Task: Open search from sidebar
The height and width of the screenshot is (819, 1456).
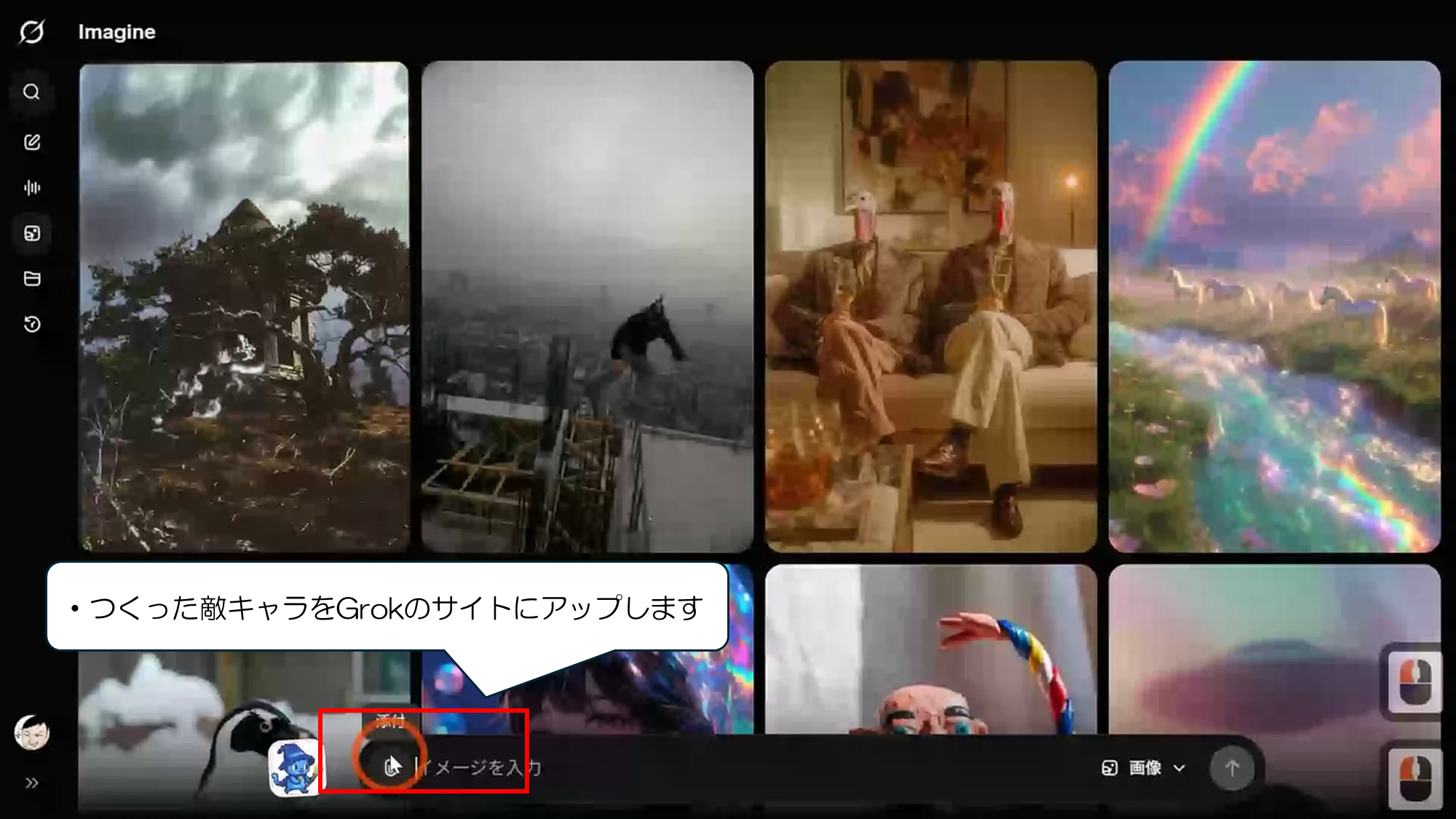Action: 31,92
